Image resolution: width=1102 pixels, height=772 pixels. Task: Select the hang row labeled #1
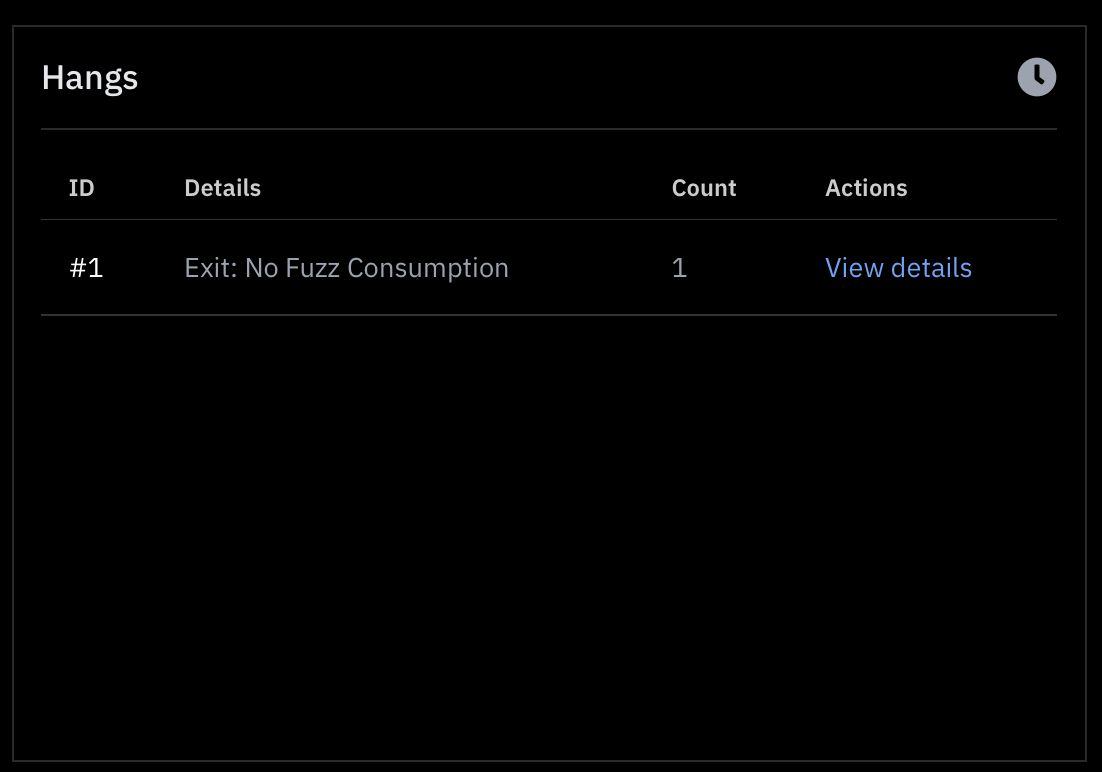[x=86, y=267]
